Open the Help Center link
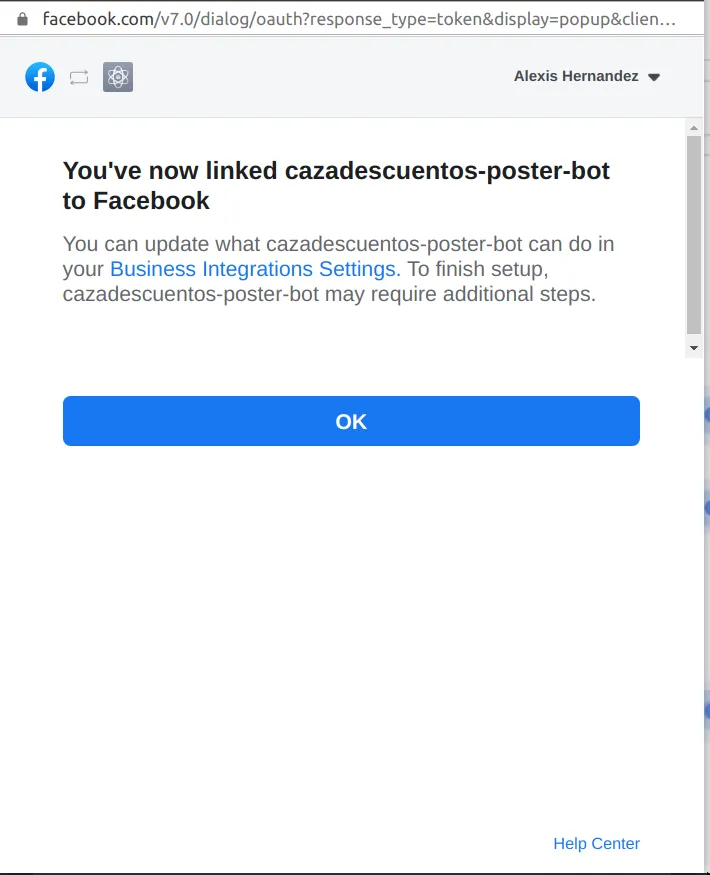 (x=596, y=843)
